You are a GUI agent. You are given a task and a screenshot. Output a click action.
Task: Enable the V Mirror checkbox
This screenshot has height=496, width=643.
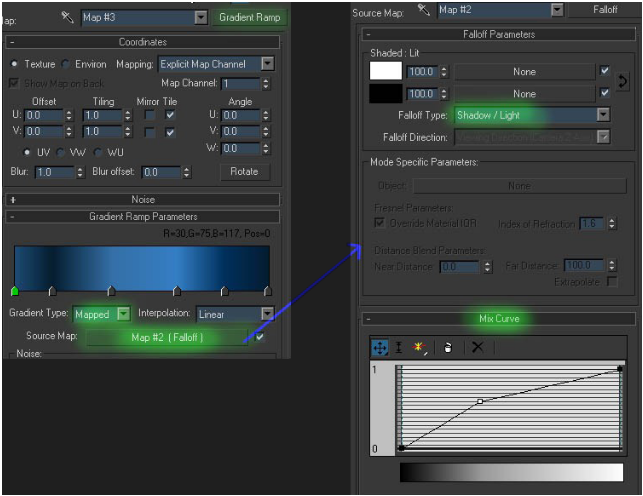tap(150, 132)
